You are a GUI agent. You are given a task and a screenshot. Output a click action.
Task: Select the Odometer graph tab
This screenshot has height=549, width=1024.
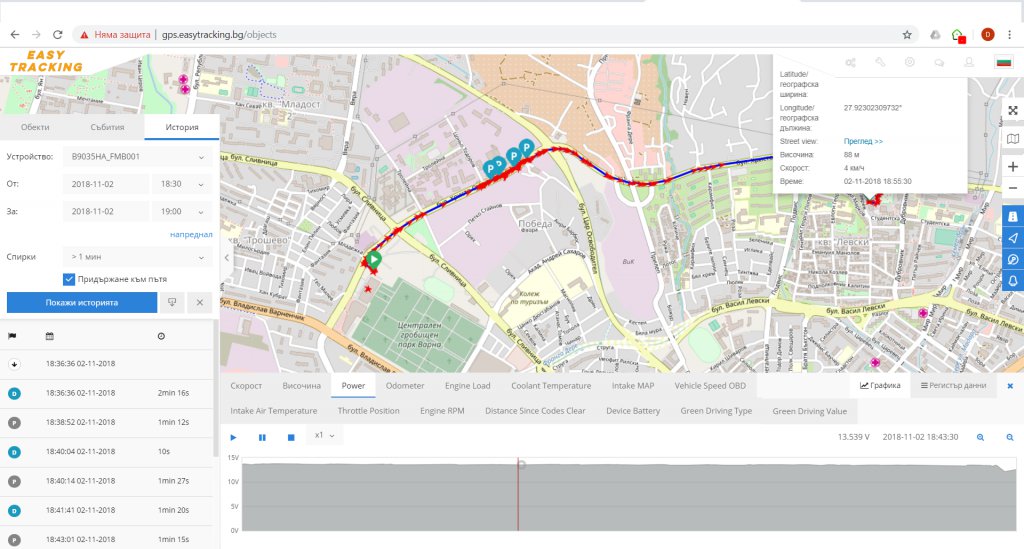(x=405, y=386)
